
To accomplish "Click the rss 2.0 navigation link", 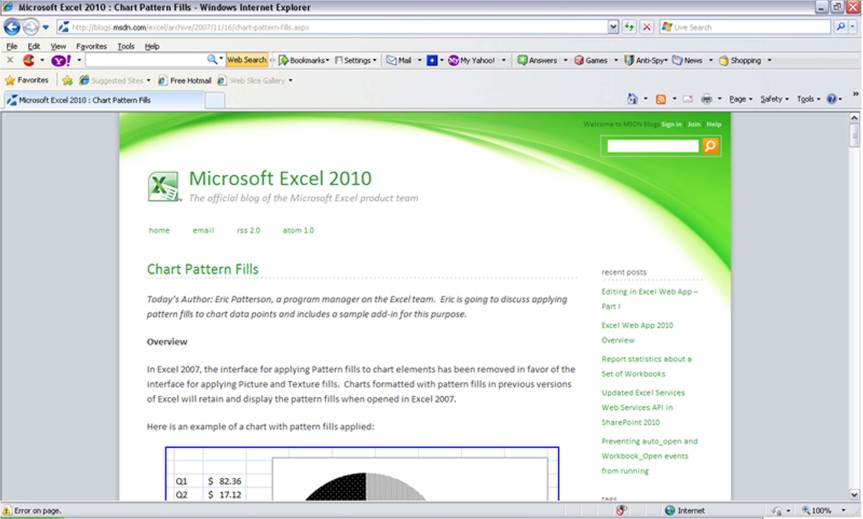I will point(248,230).
